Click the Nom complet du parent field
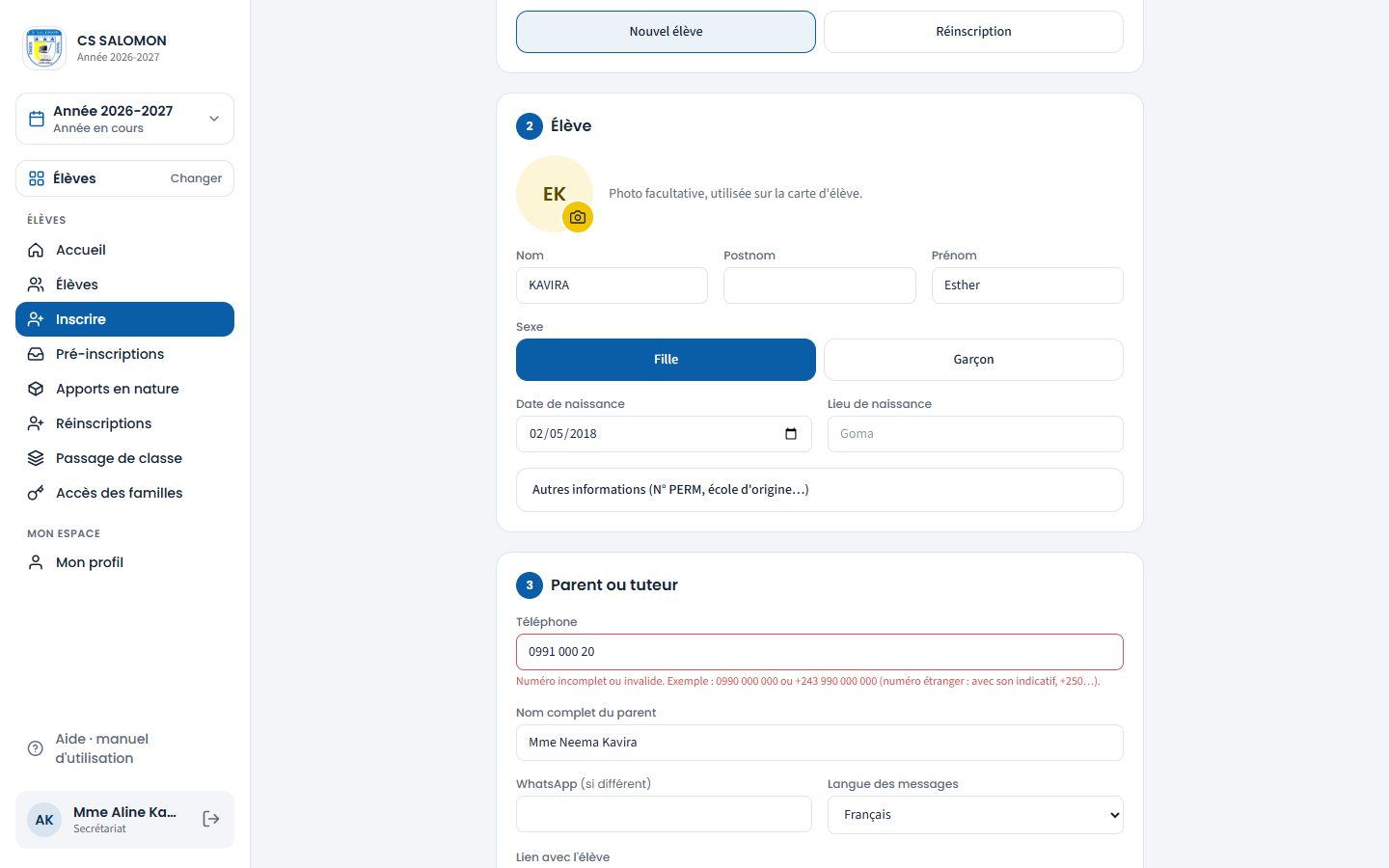 click(820, 743)
